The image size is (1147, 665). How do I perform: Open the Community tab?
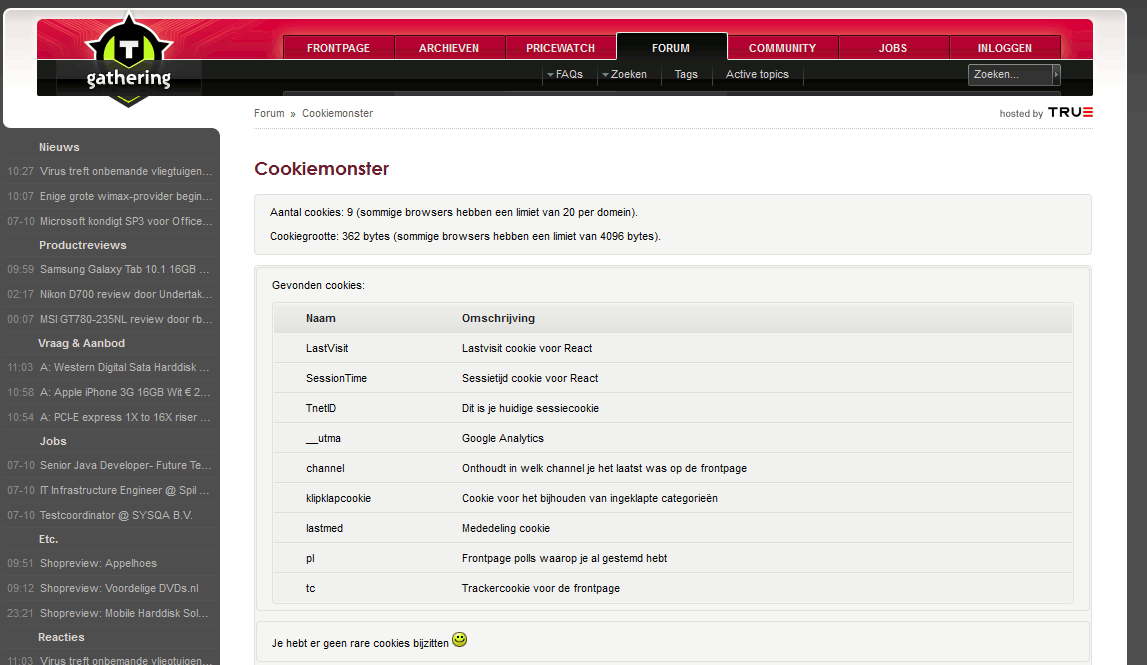(782, 48)
